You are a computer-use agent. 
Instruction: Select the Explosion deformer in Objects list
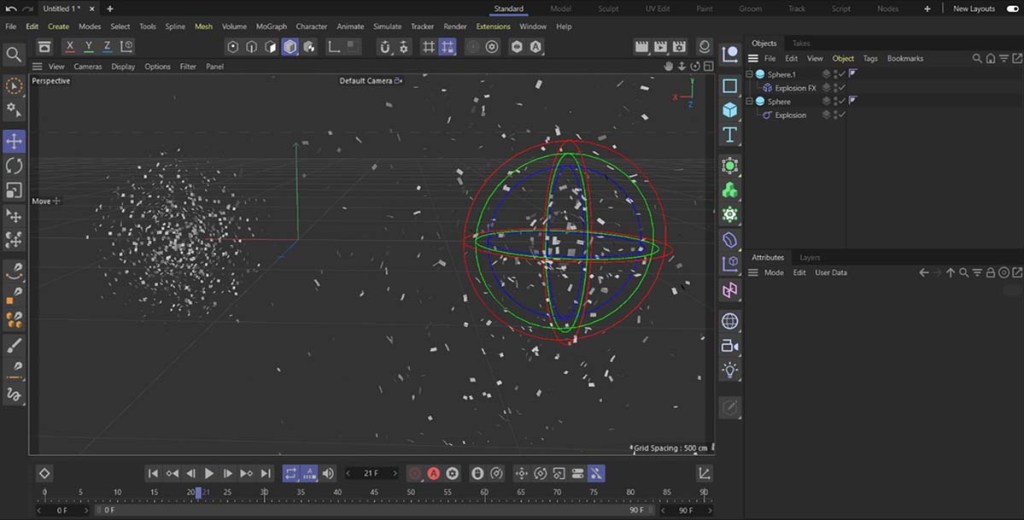pos(790,115)
